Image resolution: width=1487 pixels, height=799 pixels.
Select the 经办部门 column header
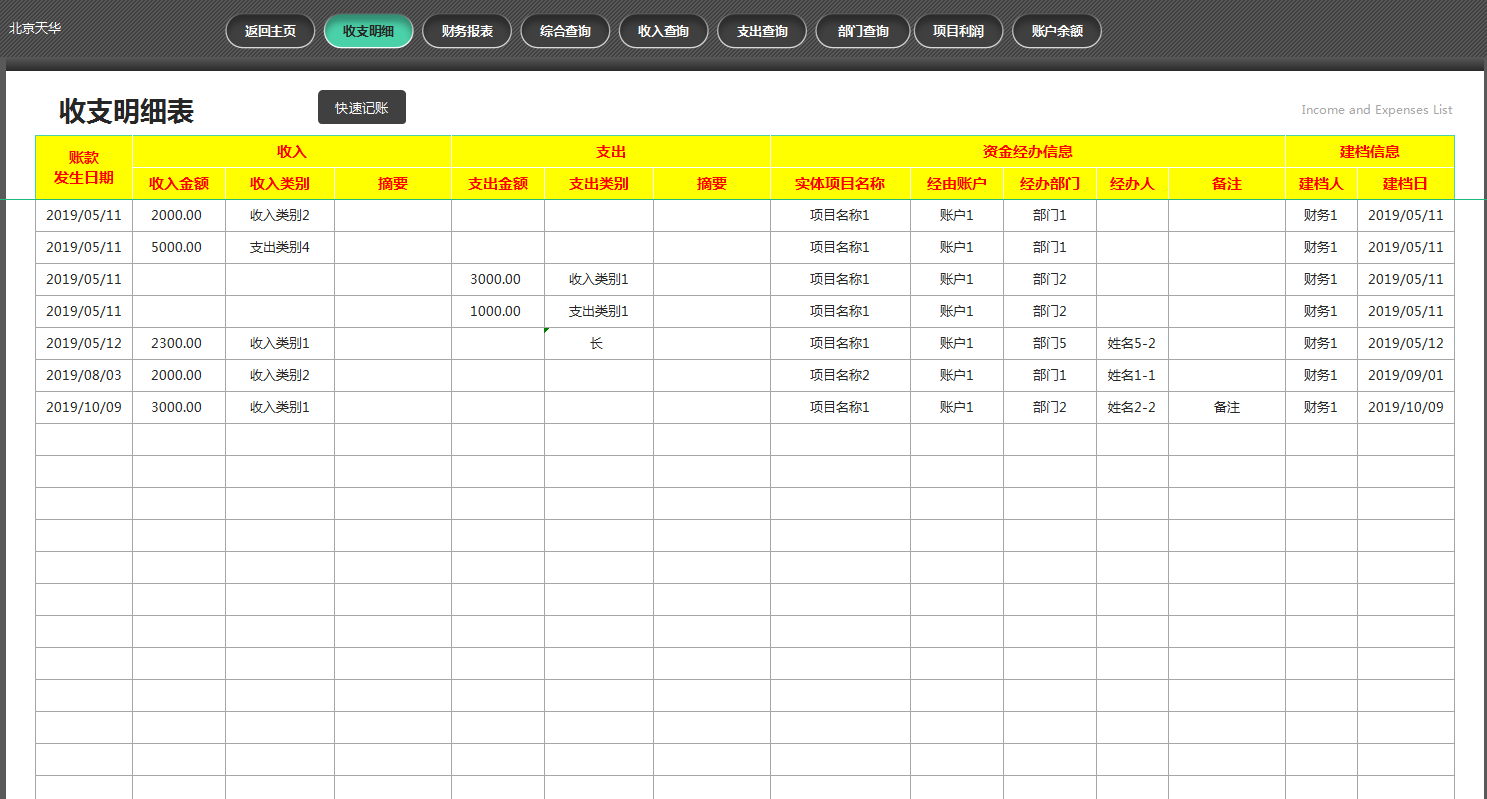click(1050, 184)
